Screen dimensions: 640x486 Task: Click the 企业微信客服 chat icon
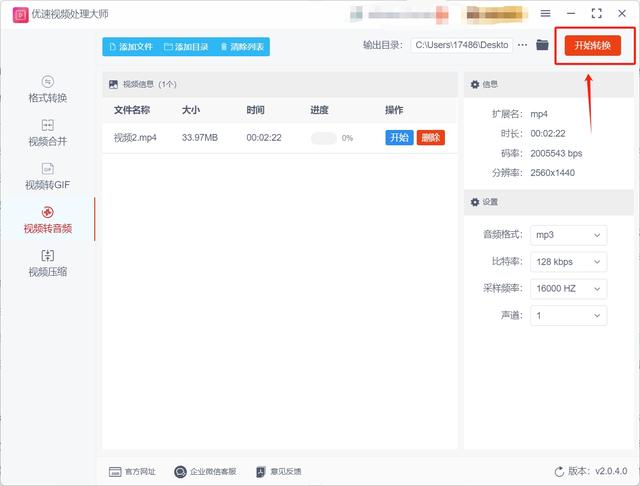(180, 472)
